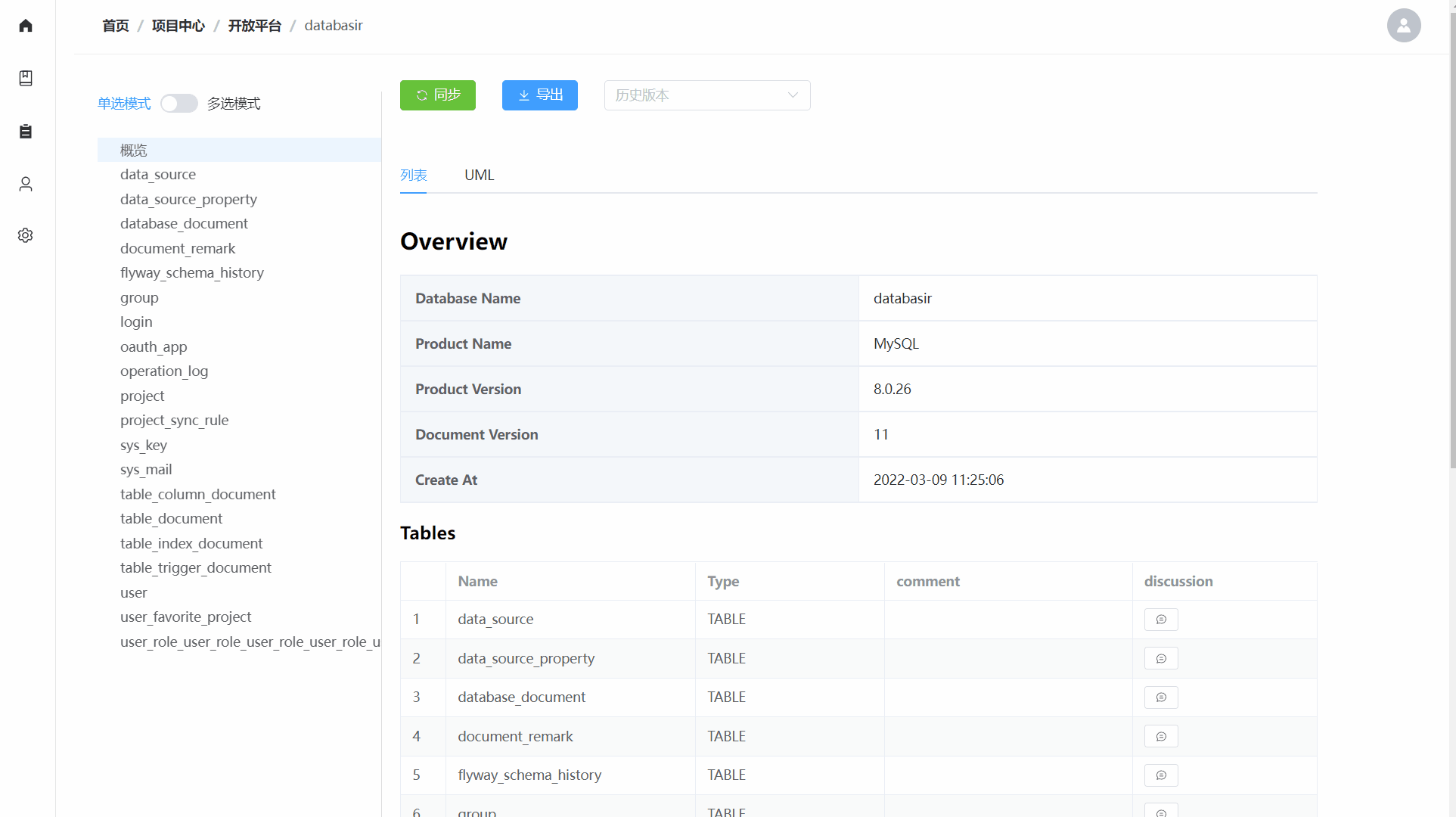Select the 列表 tab
This screenshot has height=817, width=1456.
tap(413, 176)
